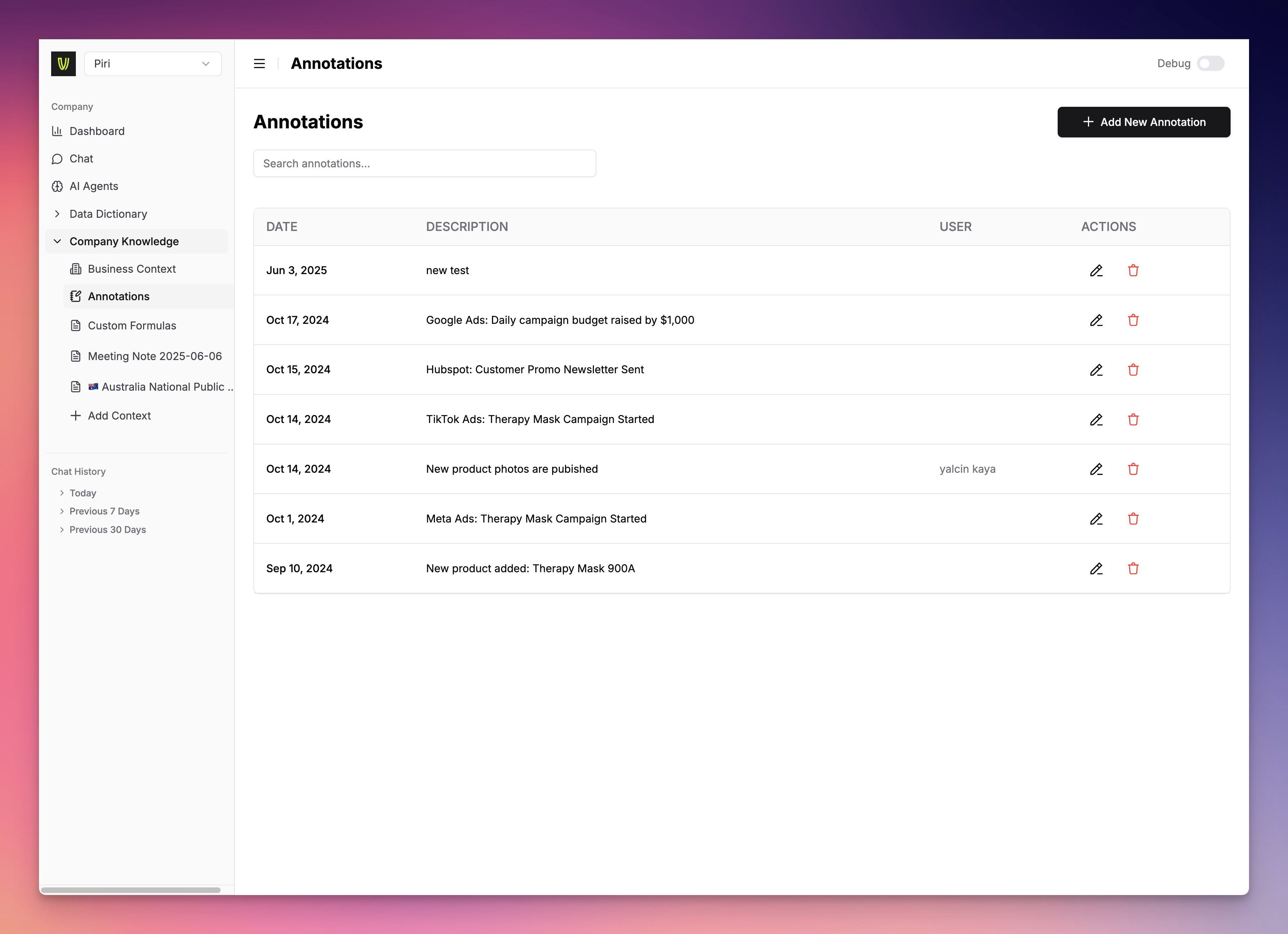Open Business Context page
The image size is (1288, 934).
131,269
